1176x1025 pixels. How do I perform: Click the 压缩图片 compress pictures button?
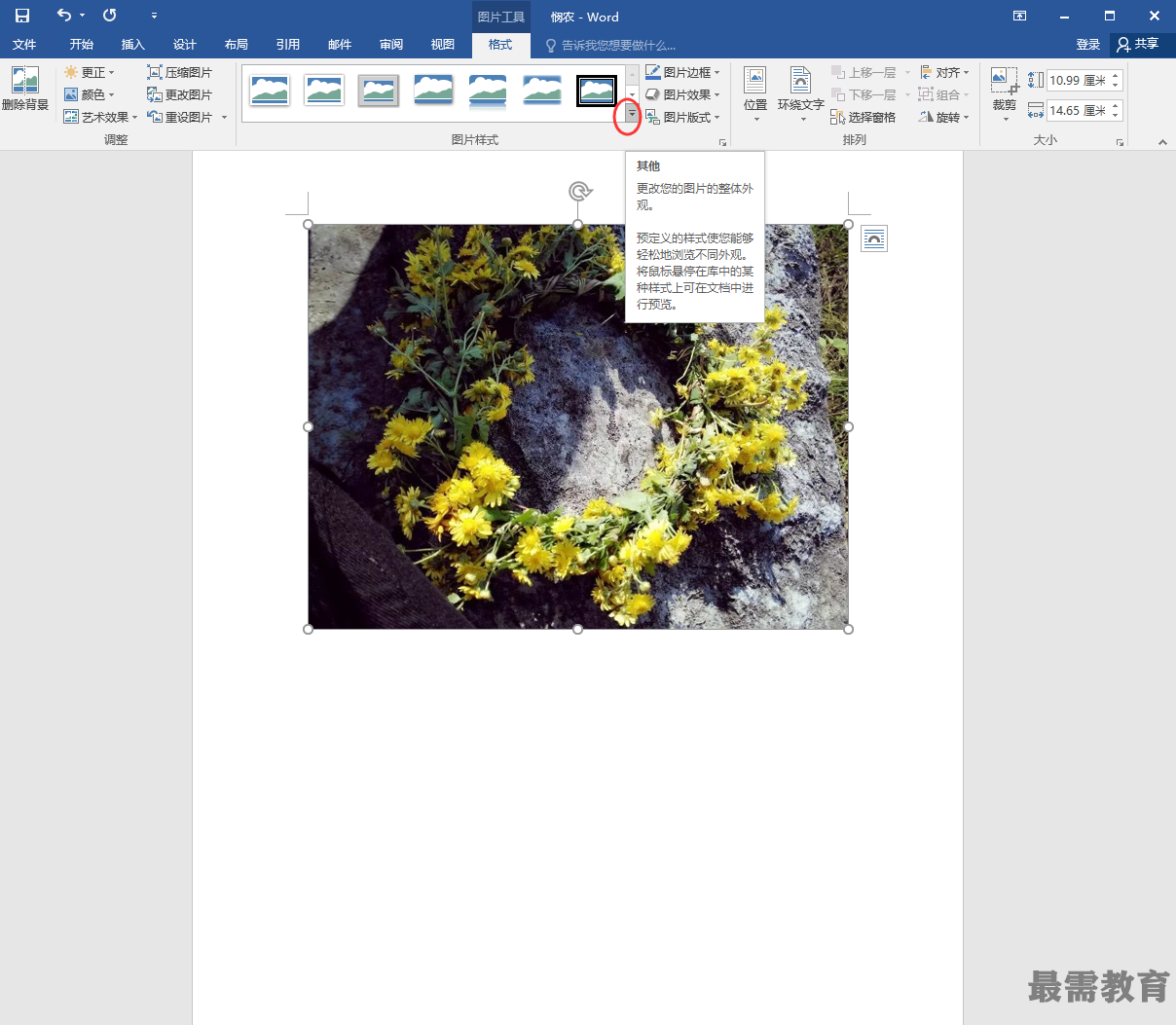180,72
